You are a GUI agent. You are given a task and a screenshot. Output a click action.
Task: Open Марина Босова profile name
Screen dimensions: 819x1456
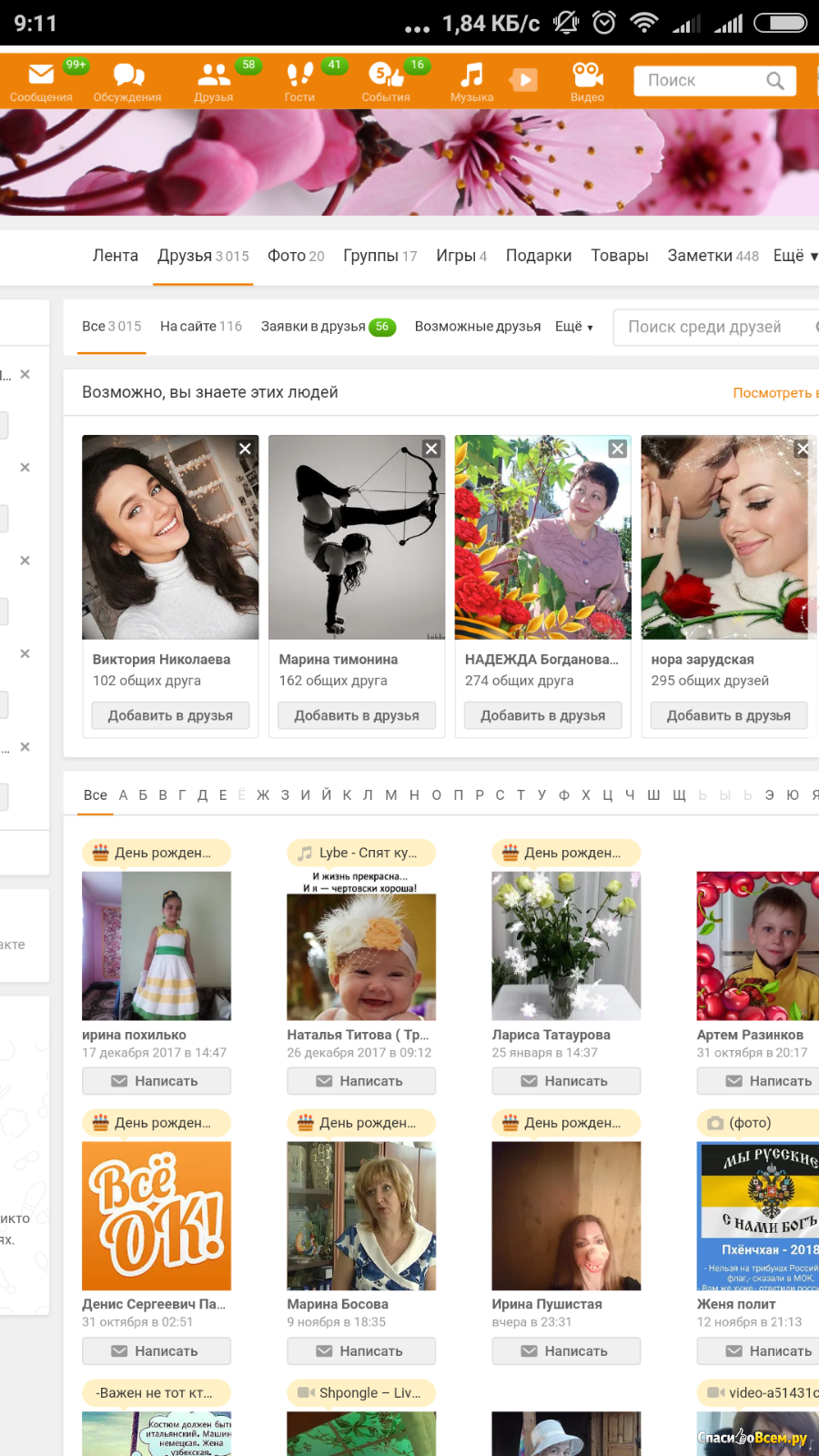point(338,1304)
